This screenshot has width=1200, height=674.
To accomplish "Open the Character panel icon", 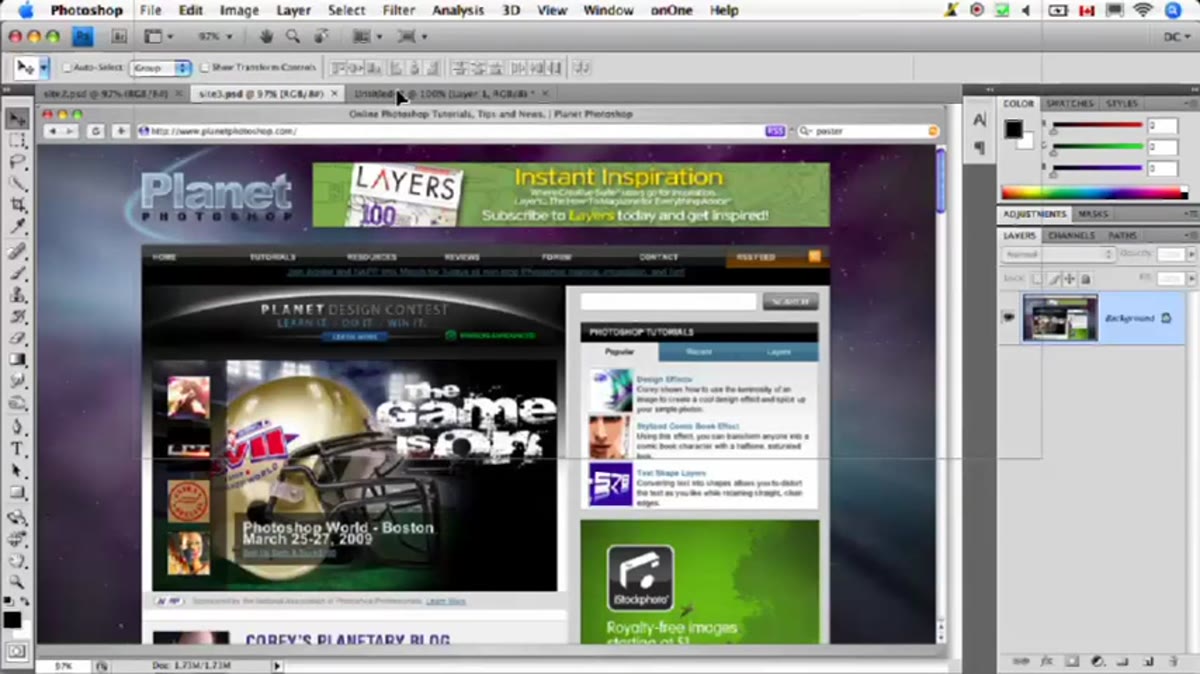I will [979, 121].
